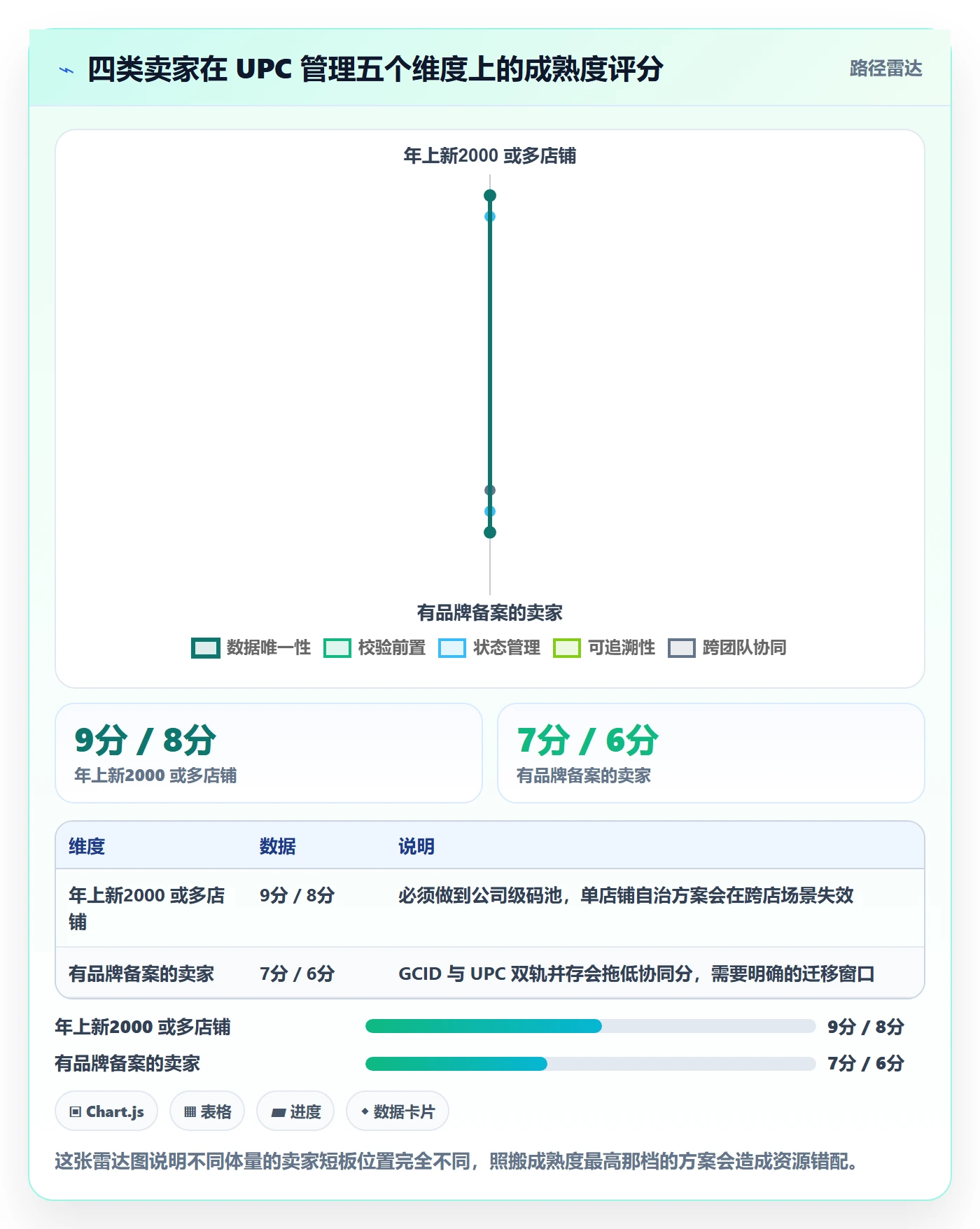Click the footer summary sentence about 雷达图
980x1229 pixels.
[x=457, y=1162]
